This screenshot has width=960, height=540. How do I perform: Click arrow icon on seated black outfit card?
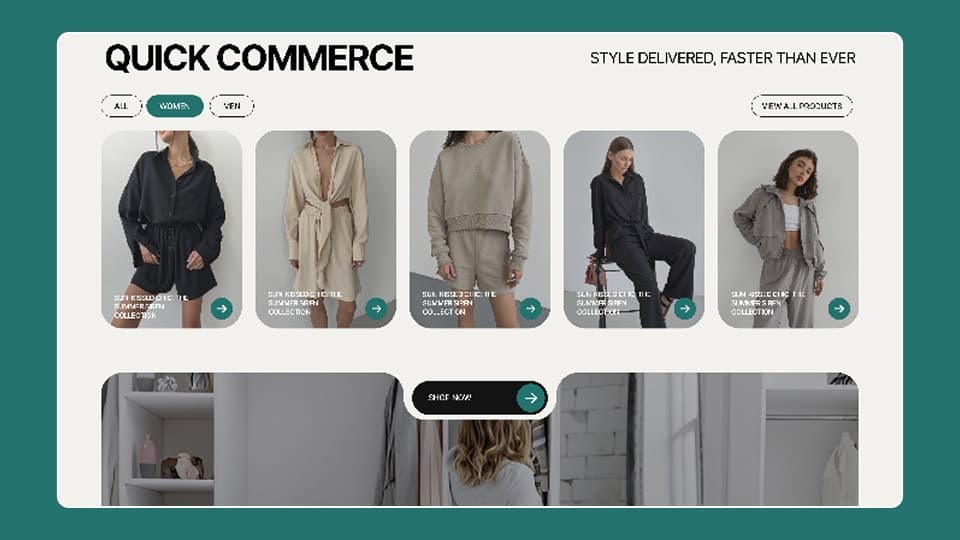pos(684,308)
